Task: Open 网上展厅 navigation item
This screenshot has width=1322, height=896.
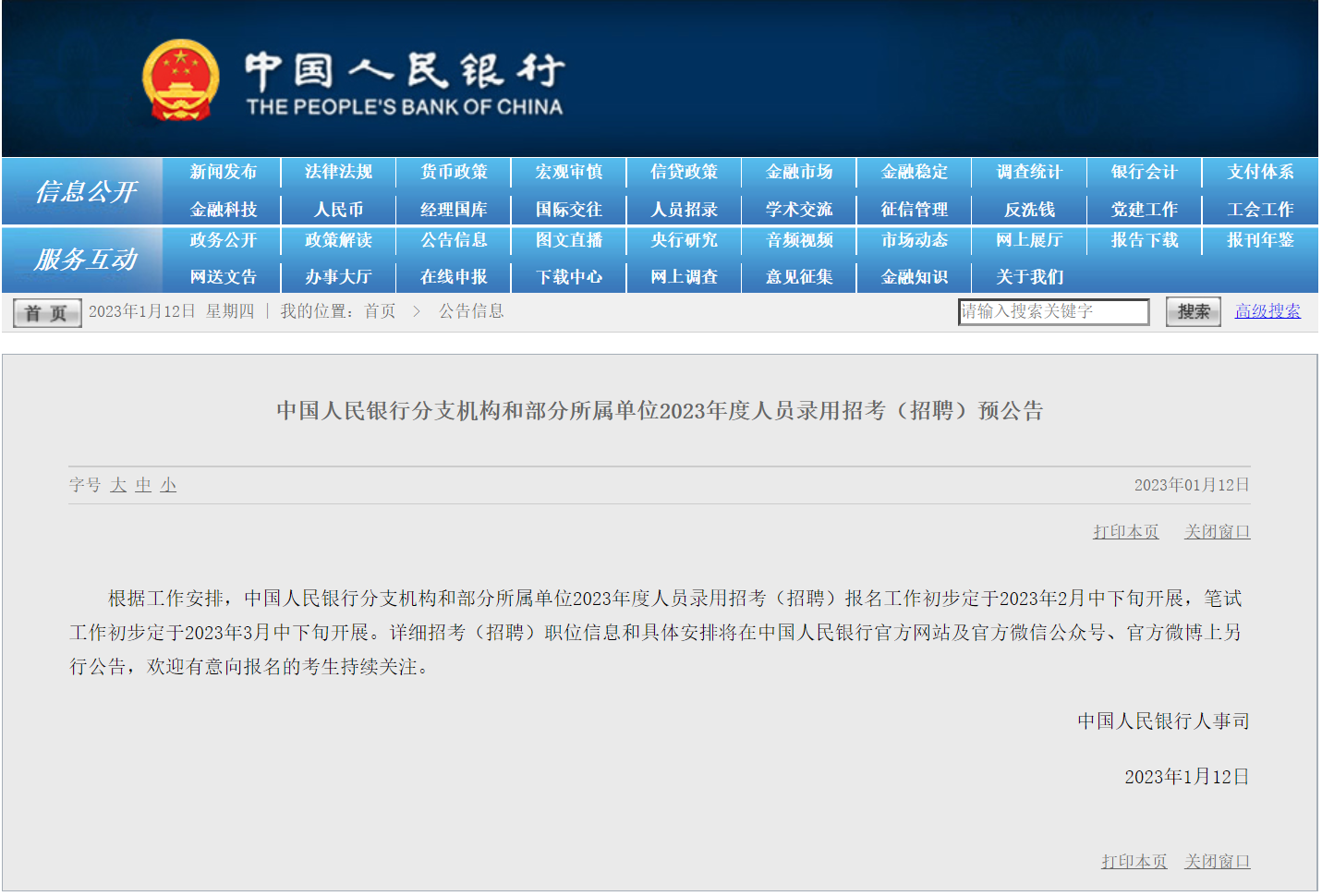Action: click(x=1029, y=240)
